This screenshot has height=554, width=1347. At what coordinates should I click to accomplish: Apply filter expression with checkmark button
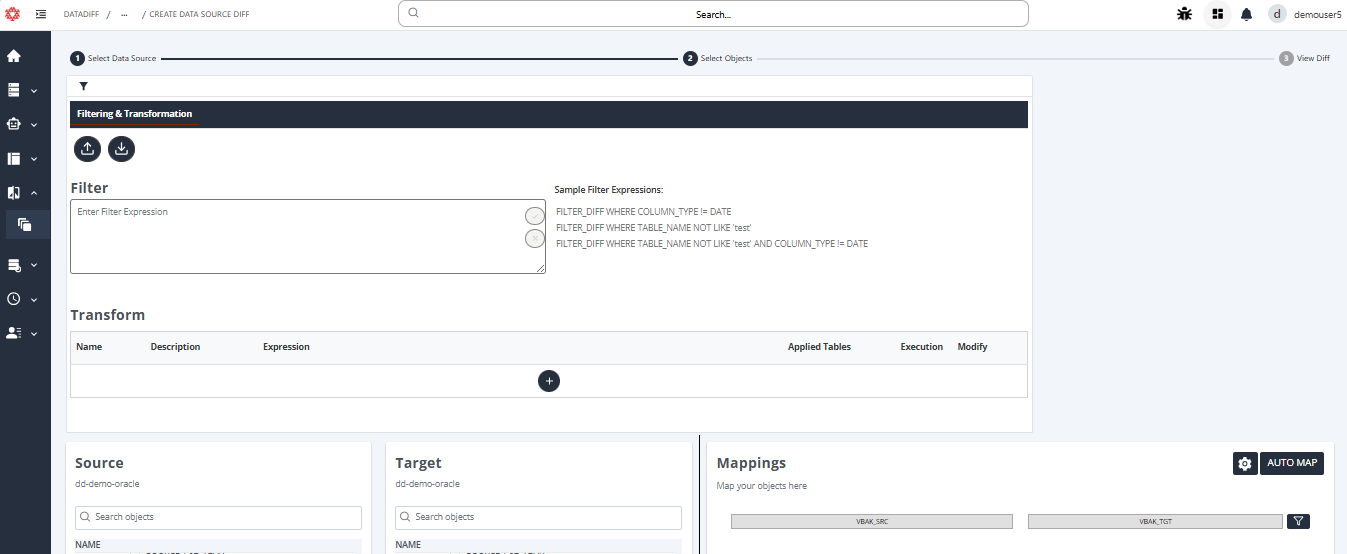click(x=535, y=216)
